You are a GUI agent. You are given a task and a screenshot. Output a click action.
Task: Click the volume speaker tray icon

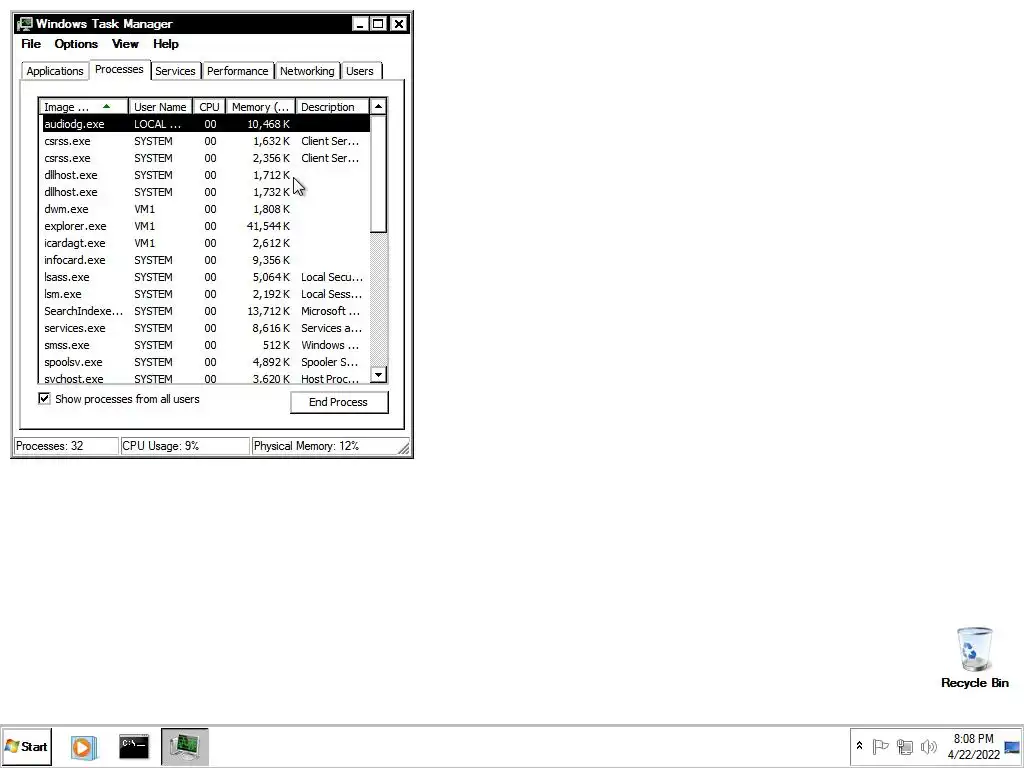point(928,746)
